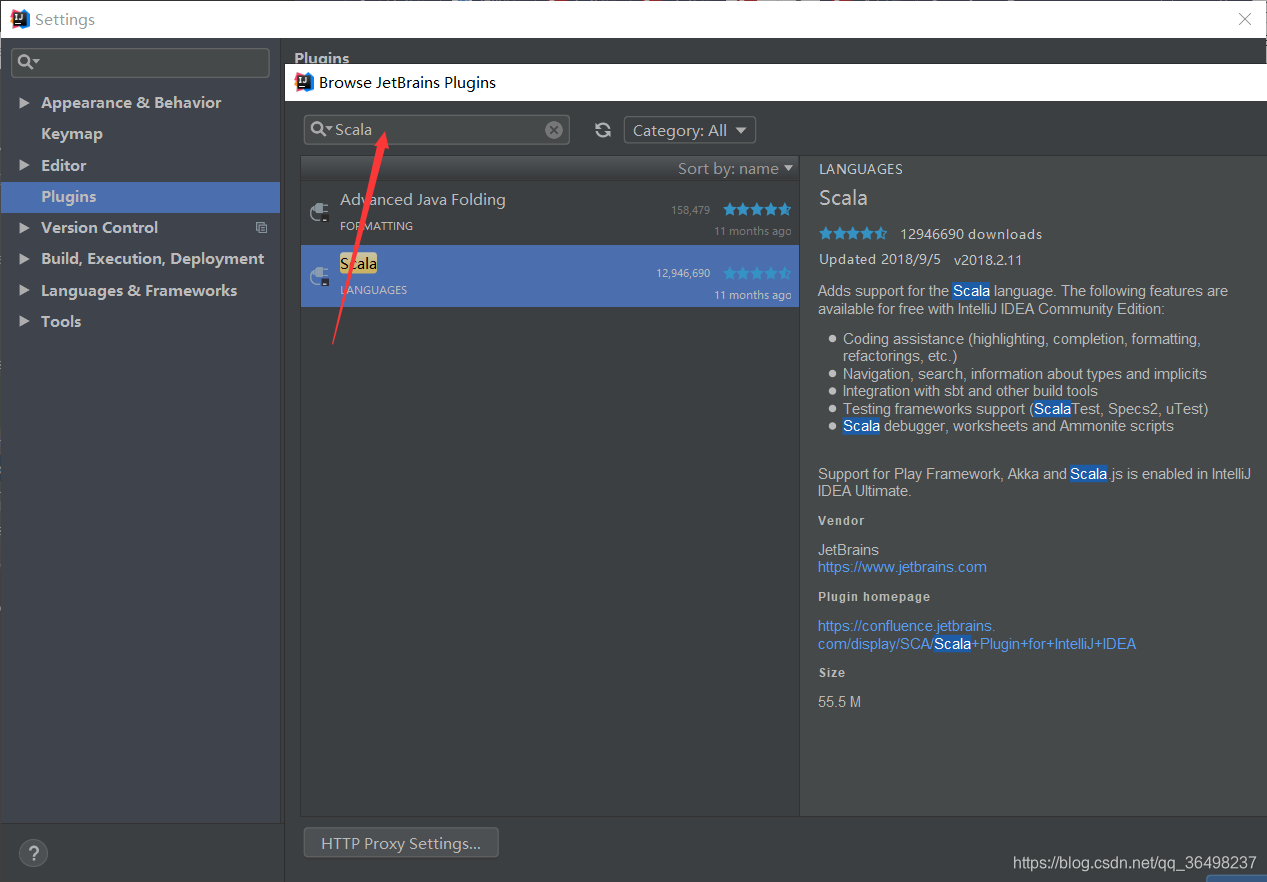1267x882 pixels.
Task: Open search options magnifier in Browse Plugins
Action: [322, 129]
